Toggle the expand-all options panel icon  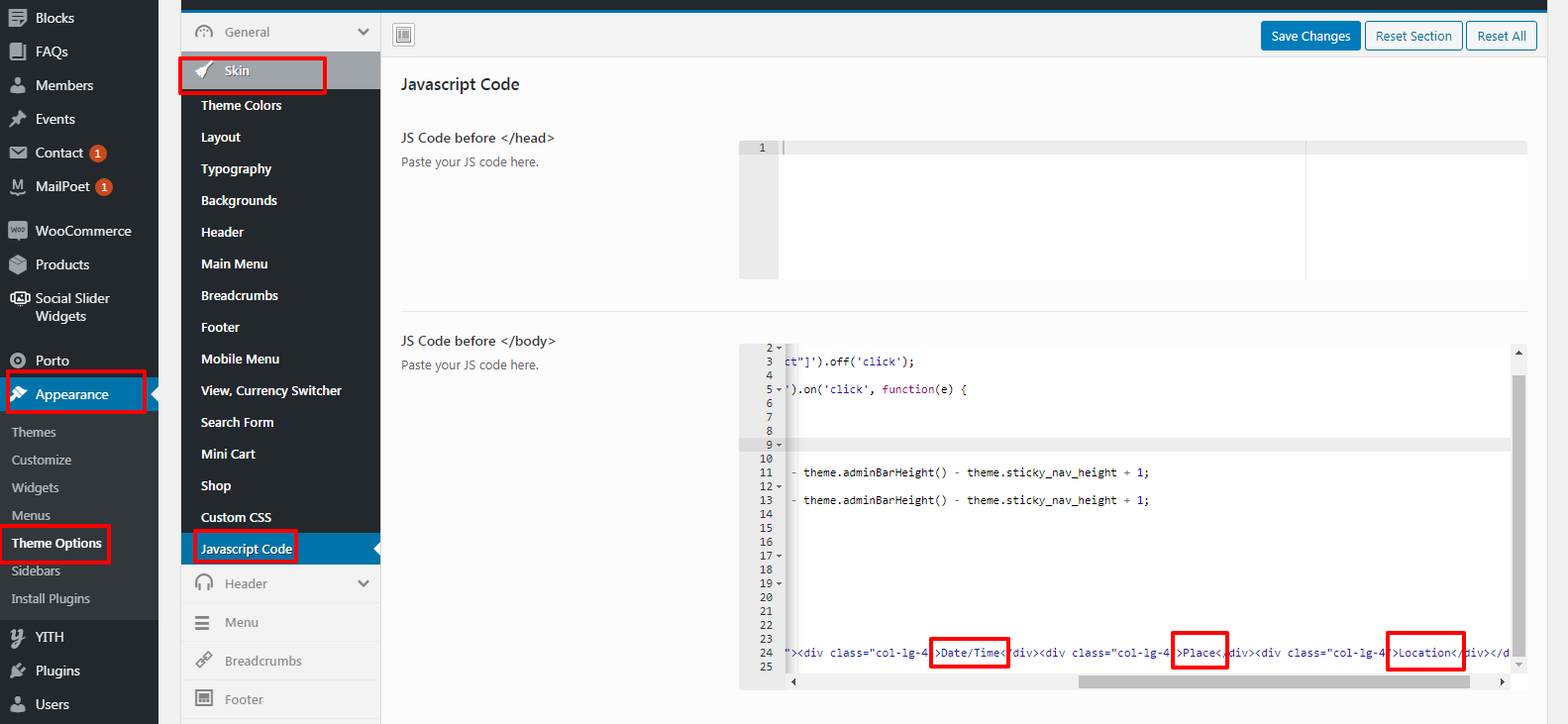tap(403, 36)
